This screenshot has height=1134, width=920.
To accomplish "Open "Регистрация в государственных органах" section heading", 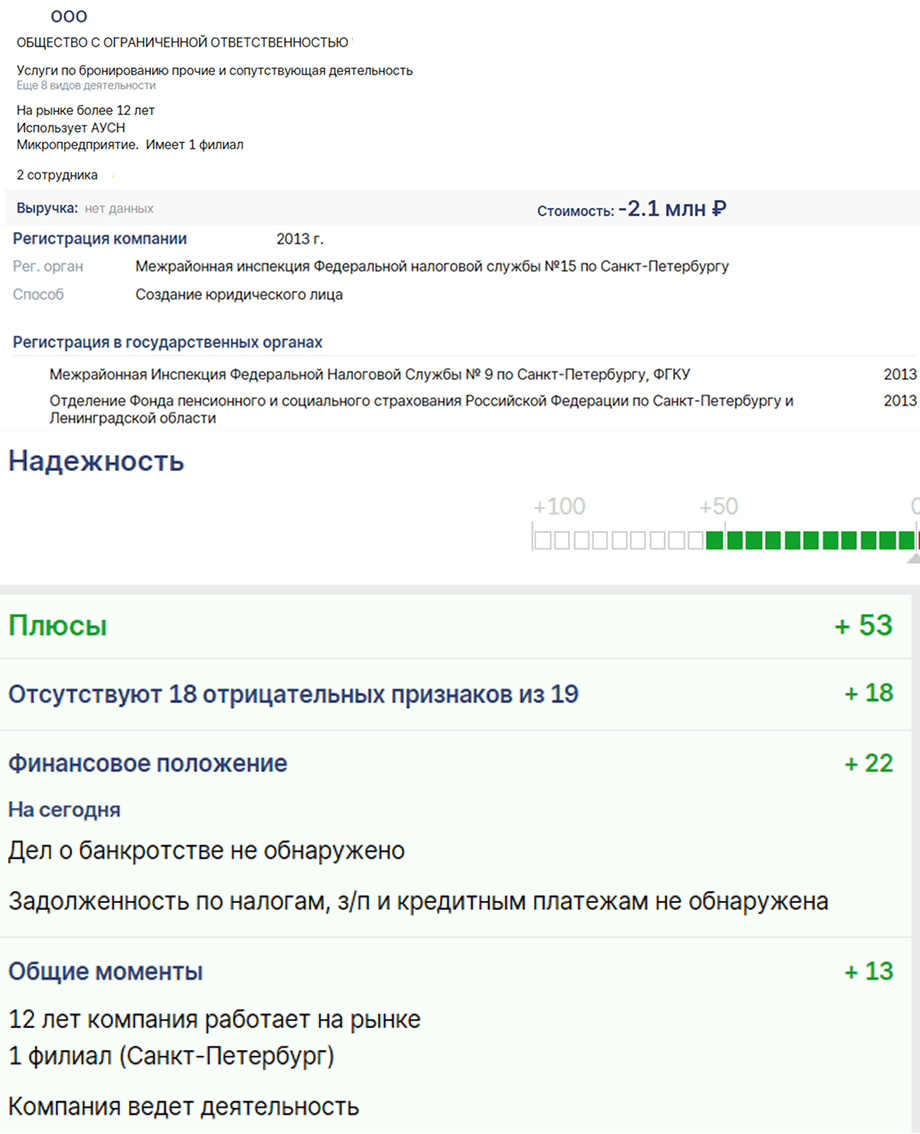I will 168,342.
